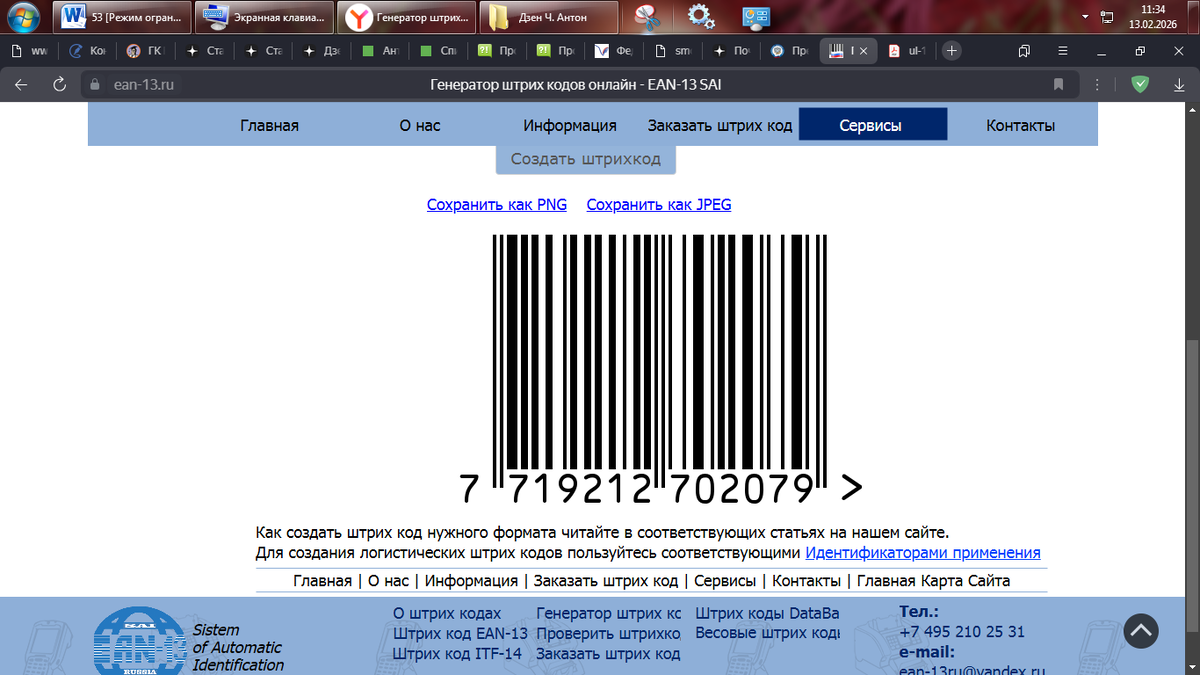This screenshot has width=1200, height=675.
Task: Click Контакты in the bottom text menu
Action: click(807, 581)
